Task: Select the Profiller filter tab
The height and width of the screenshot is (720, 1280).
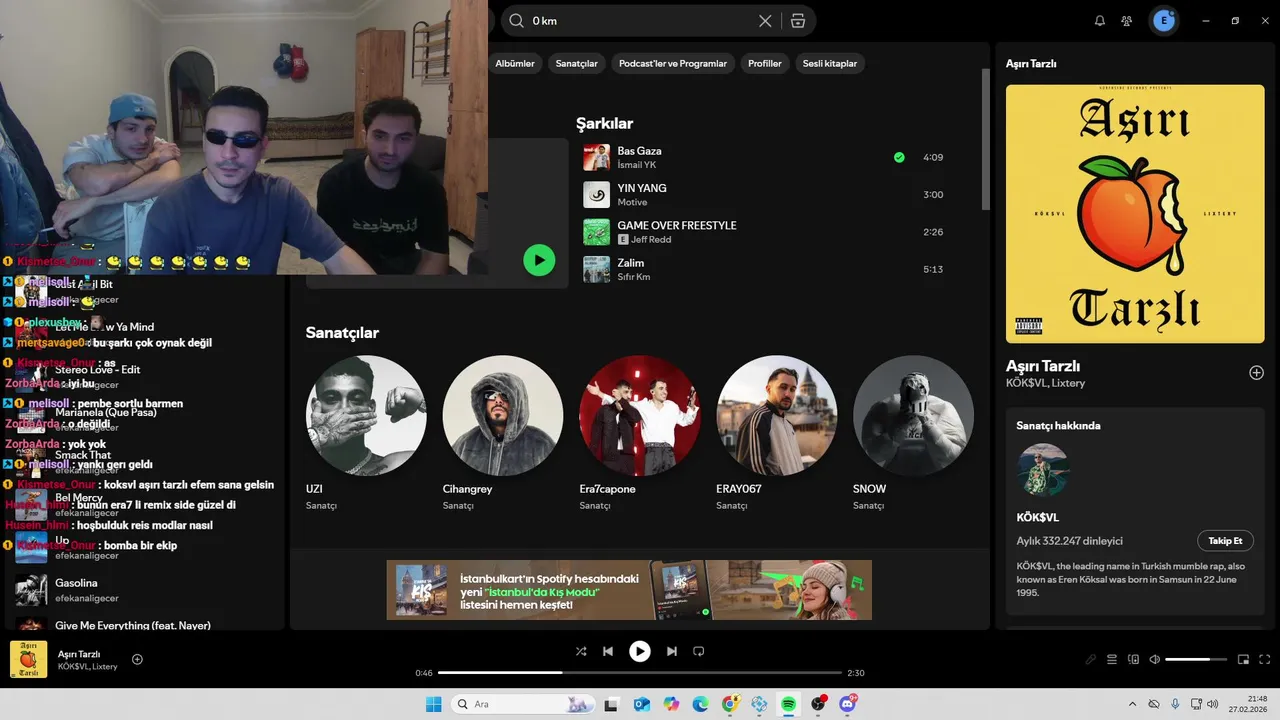Action: 765,63
